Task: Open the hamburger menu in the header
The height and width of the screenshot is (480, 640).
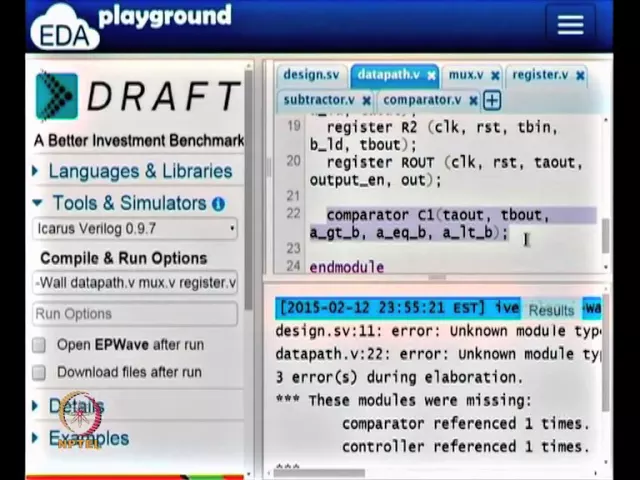Action: 570,25
